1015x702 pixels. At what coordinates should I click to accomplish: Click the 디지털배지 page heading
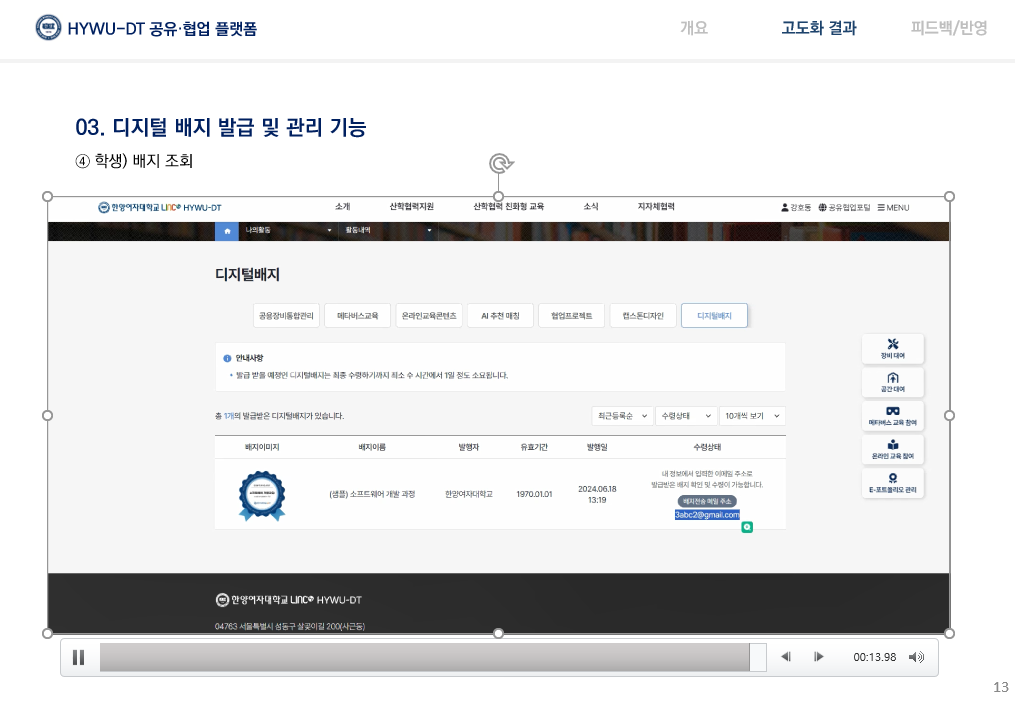coord(247,275)
